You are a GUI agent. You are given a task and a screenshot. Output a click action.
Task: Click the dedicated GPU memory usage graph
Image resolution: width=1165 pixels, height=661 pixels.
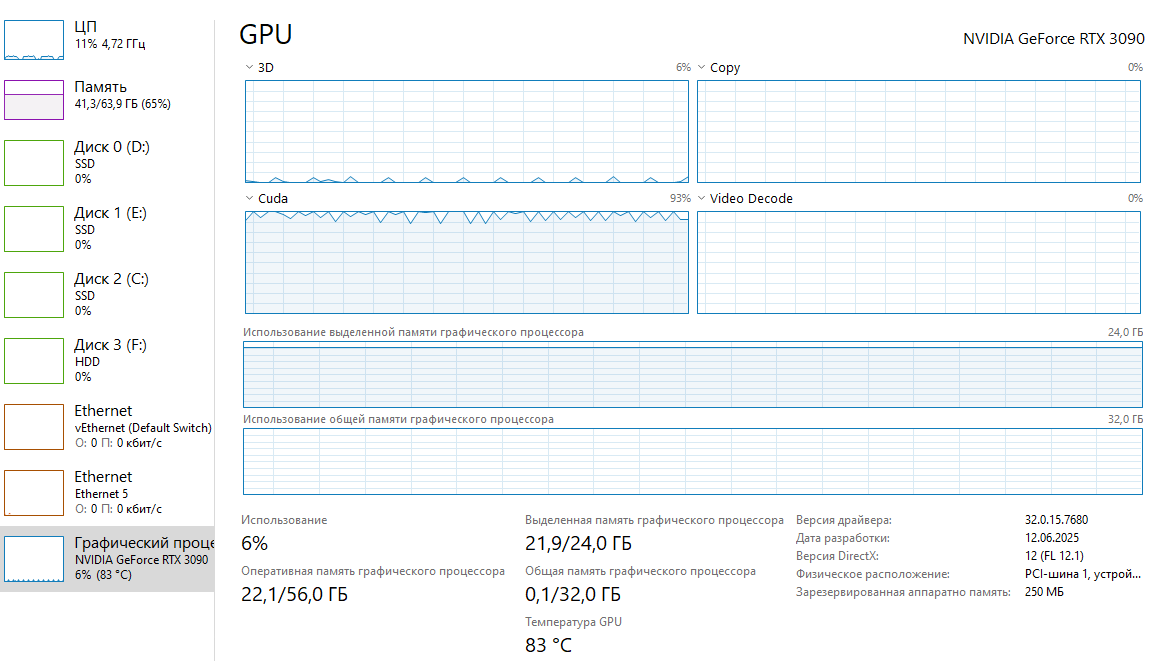(x=692, y=374)
